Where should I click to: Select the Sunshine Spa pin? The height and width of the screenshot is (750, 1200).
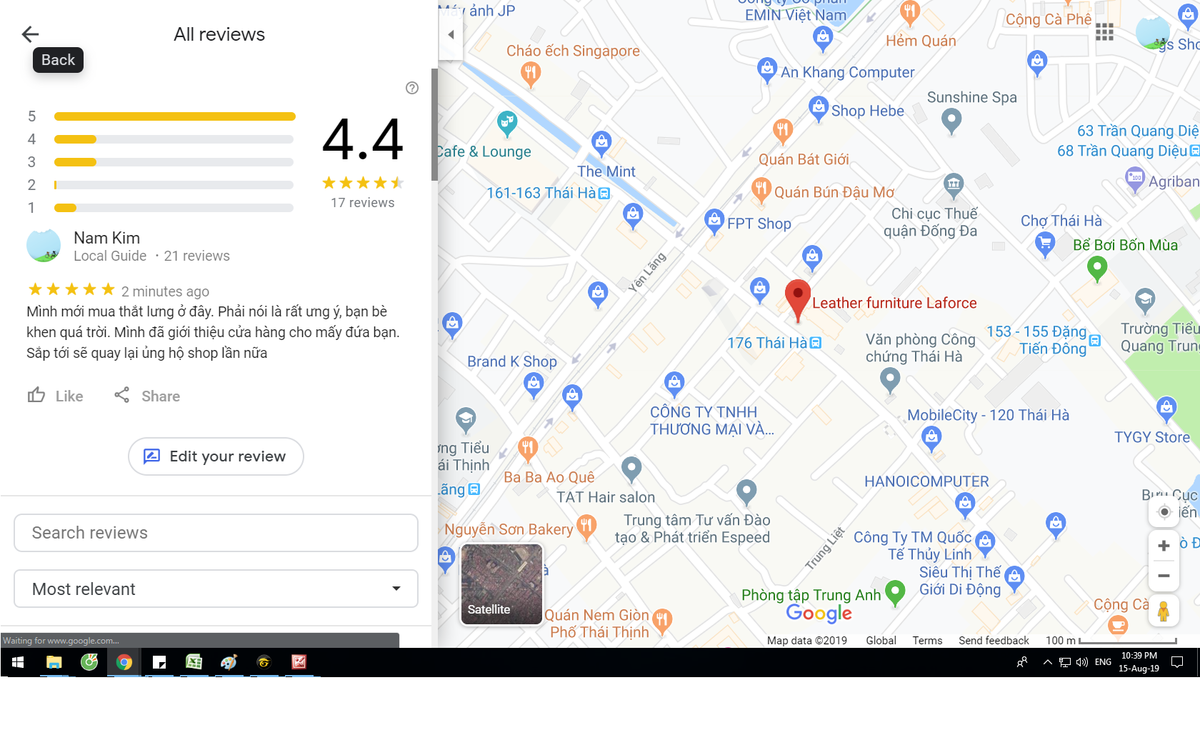(x=952, y=121)
